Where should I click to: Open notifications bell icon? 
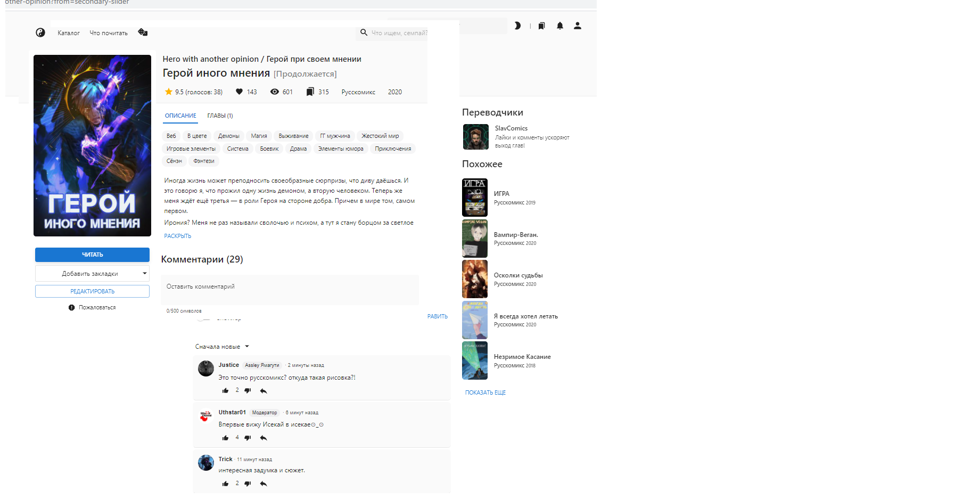(560, 26)
